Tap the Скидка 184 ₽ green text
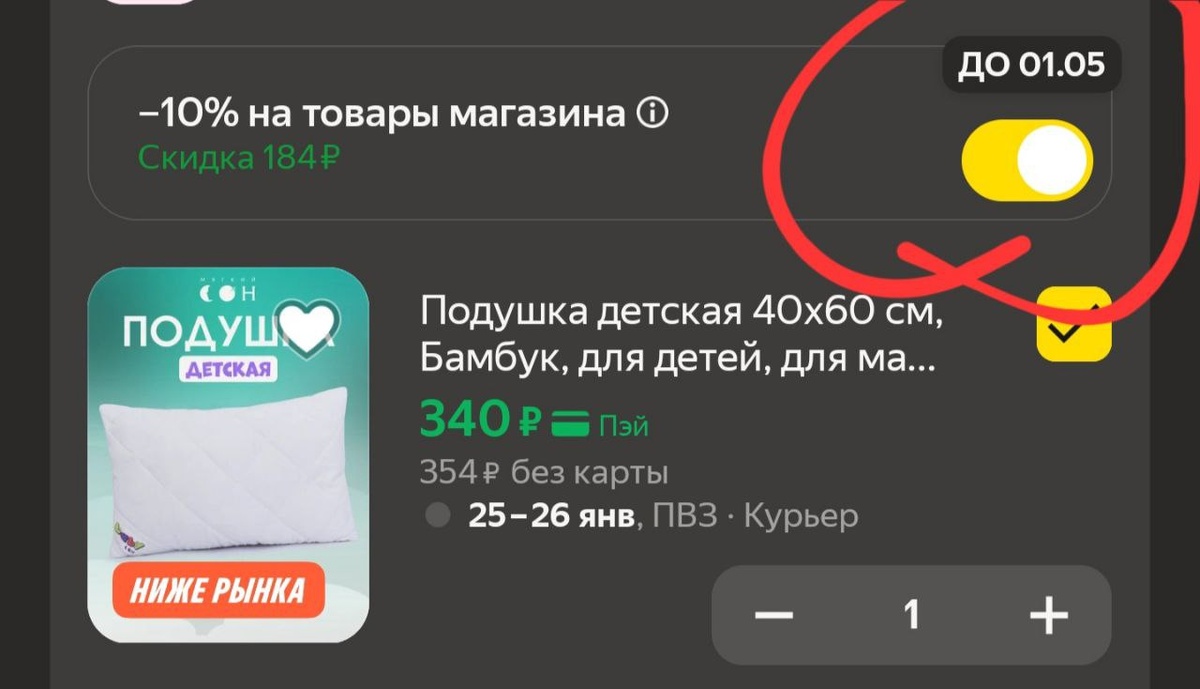This screenshot has height=689, width=1200. [x=236, y=158]
